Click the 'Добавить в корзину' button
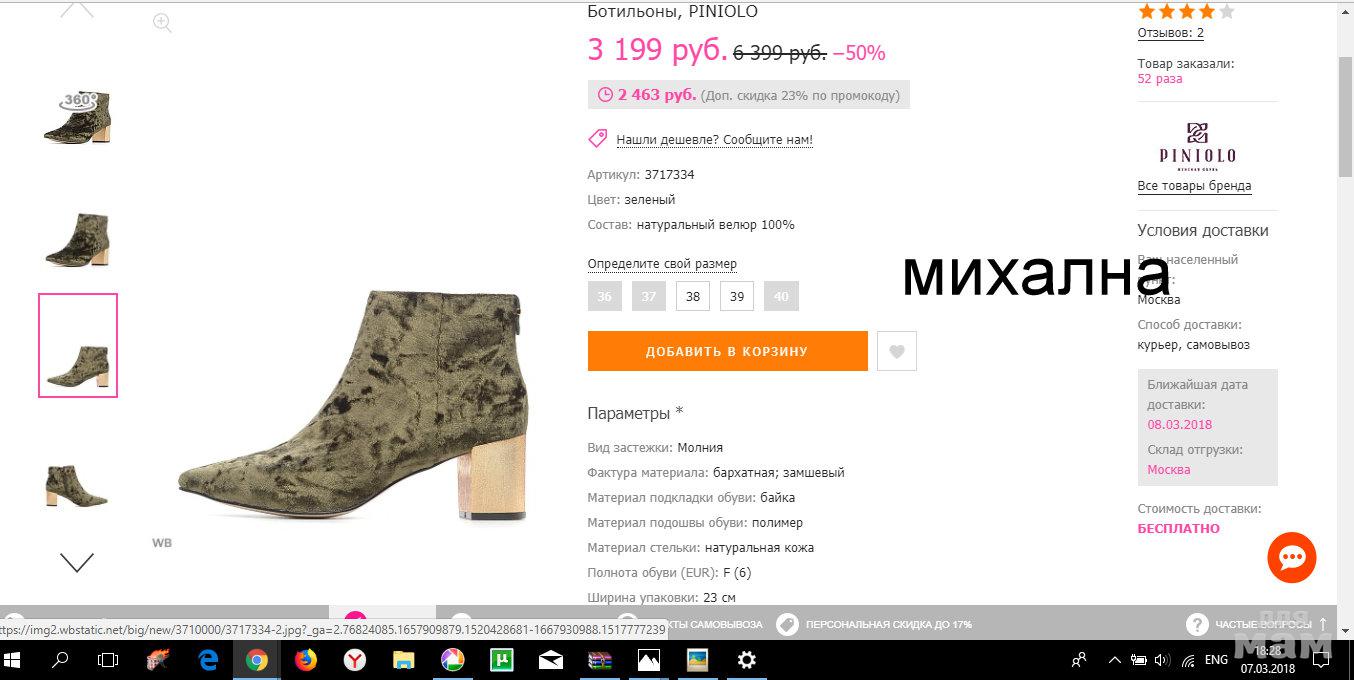Screen dimensions: 1354x680 (x=727, y=351)
